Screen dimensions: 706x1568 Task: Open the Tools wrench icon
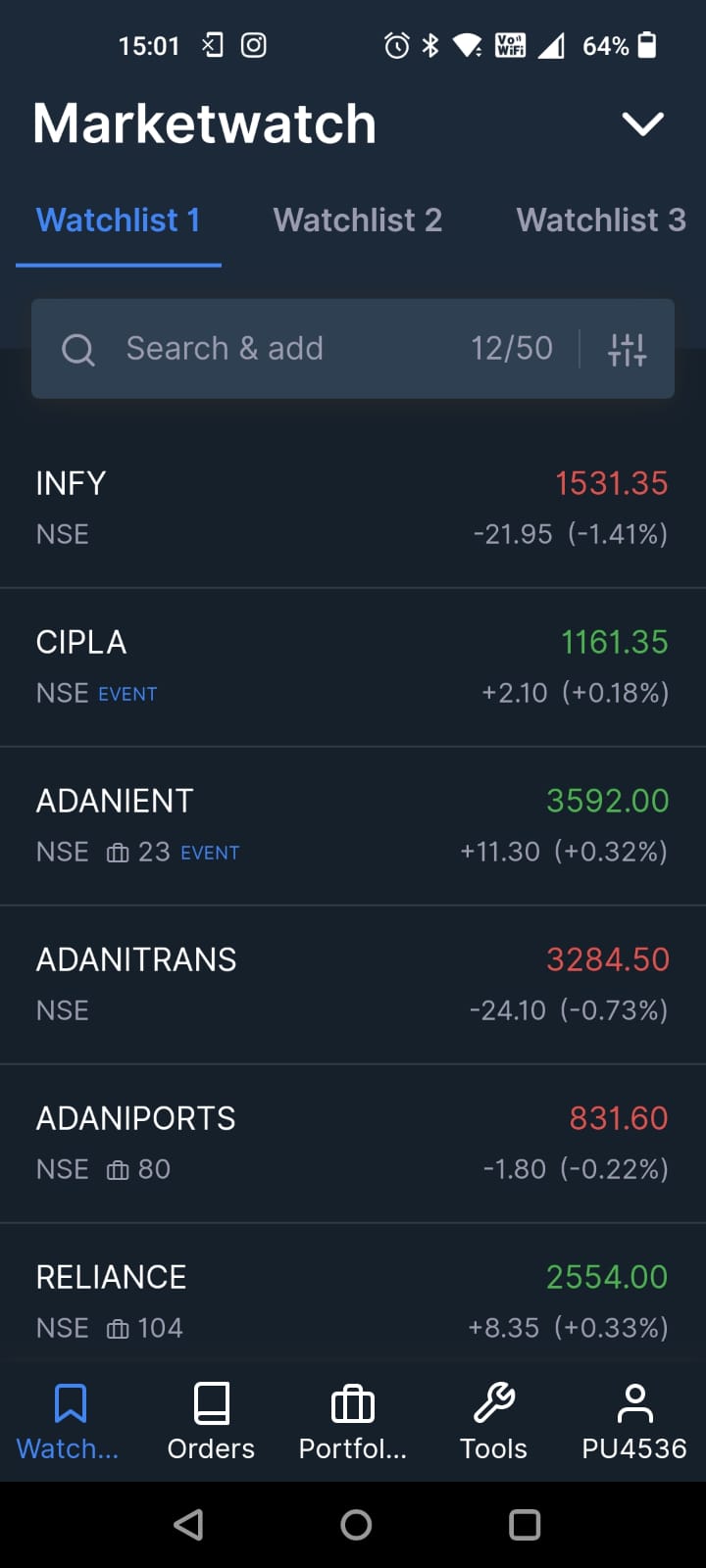[494, 1403]
